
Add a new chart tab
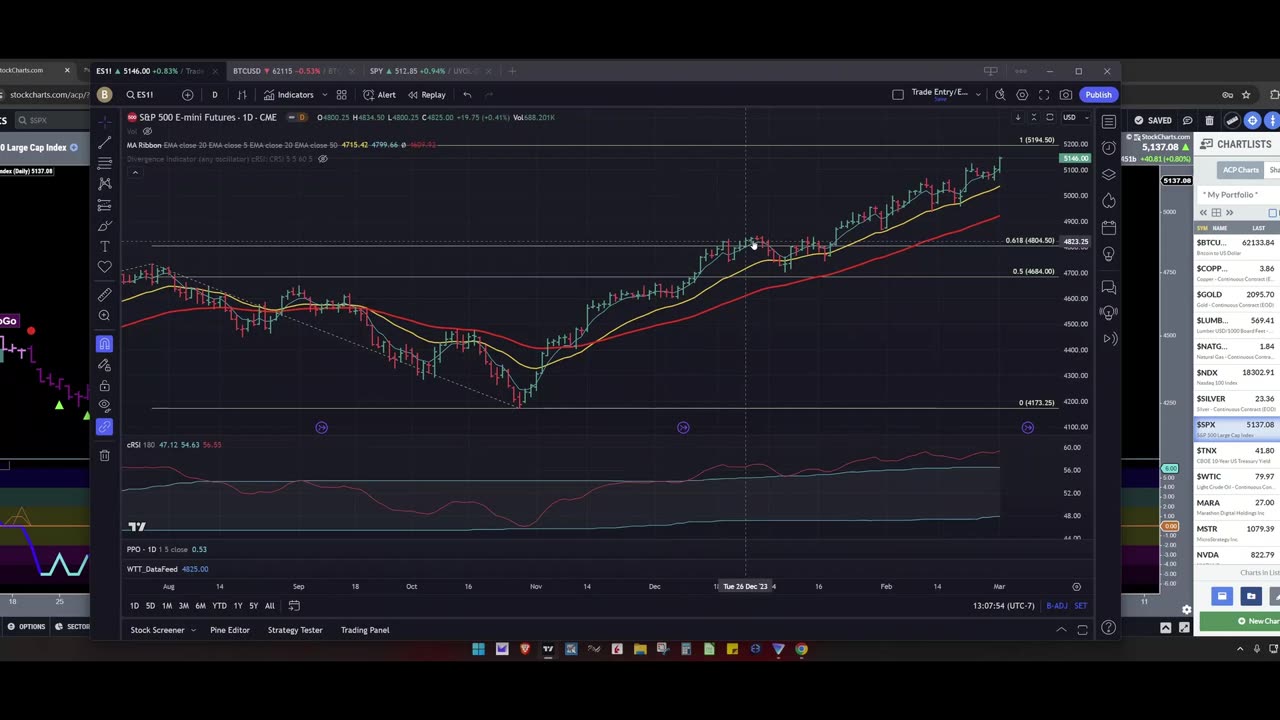(512, 71)
